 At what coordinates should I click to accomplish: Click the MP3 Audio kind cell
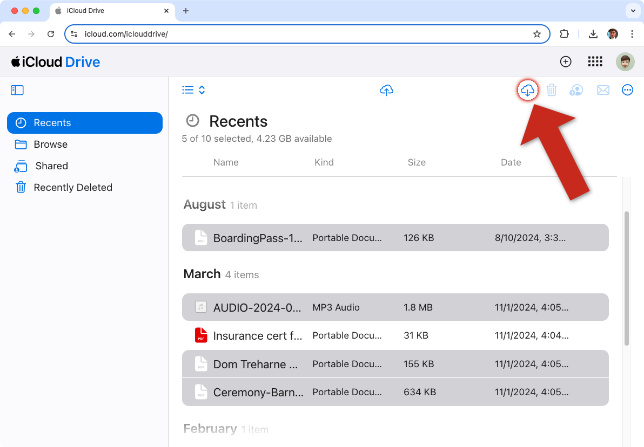click(x=336, y=307)
